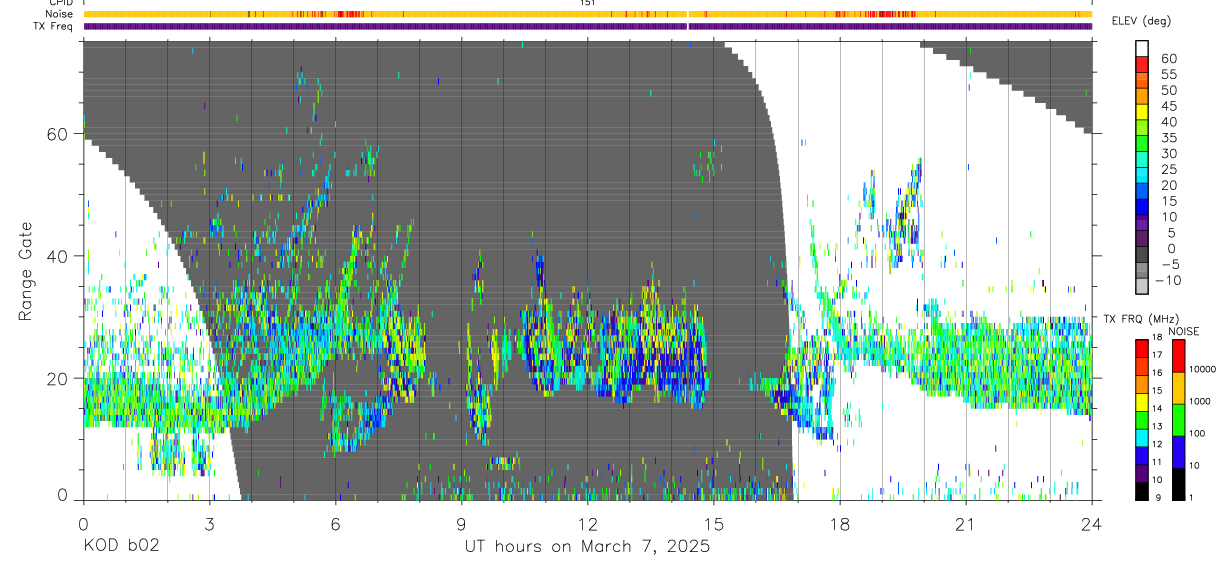This screenshot has height=567, width=1228.
Task: Click the x-axis tick label '9'
Action: pyautogui.click(x=462, y=523)
